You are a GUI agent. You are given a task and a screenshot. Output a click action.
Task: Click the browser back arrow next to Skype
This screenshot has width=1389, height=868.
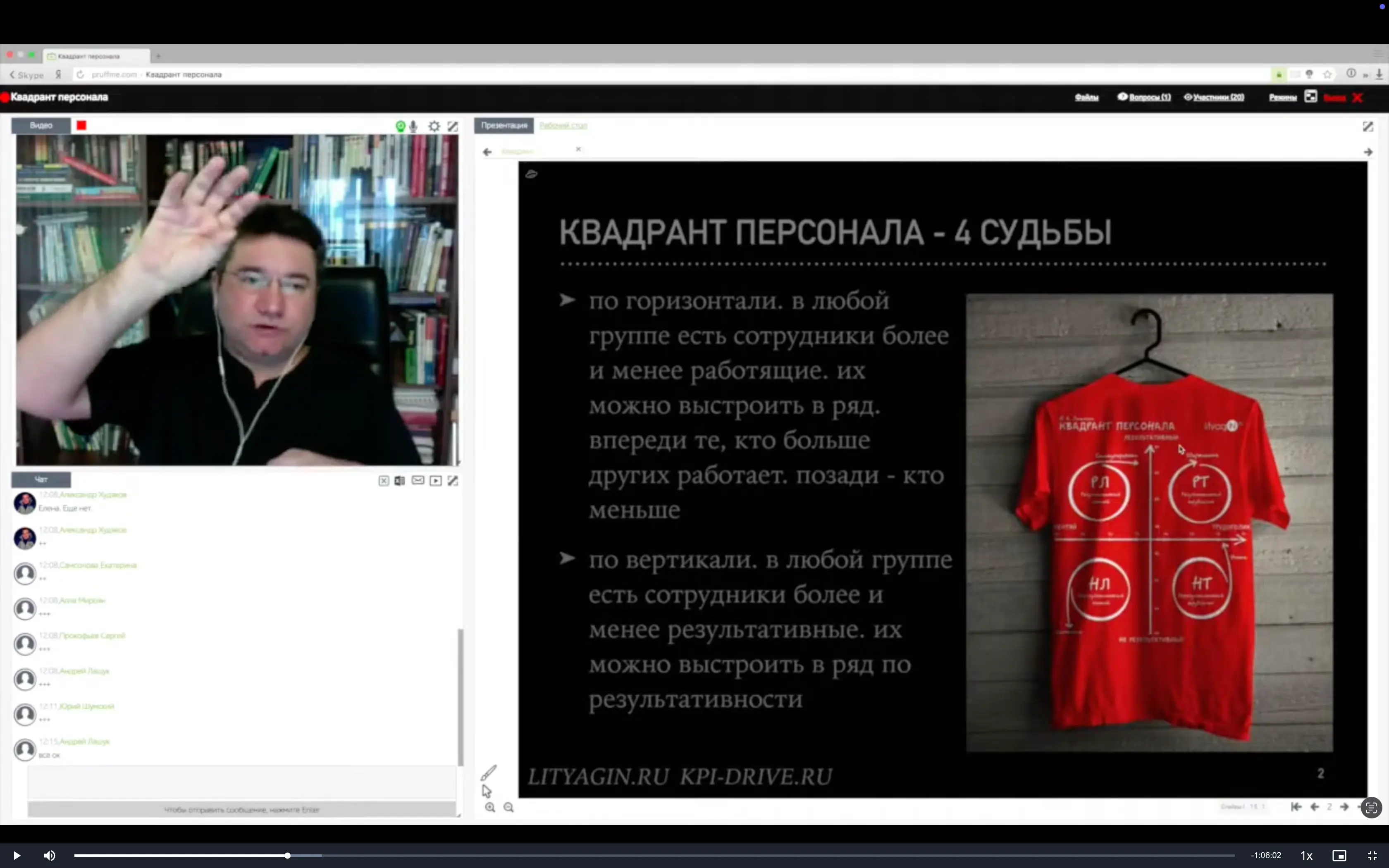12,75
